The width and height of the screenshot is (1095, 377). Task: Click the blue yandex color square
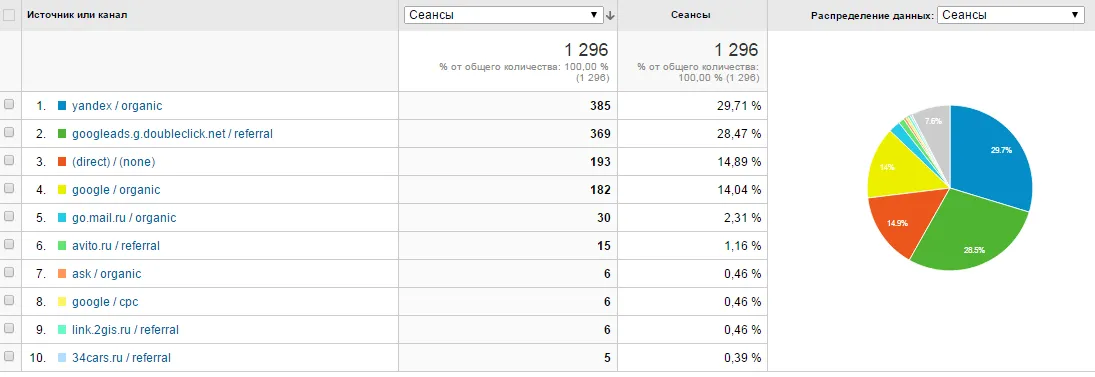coord(61,106)
